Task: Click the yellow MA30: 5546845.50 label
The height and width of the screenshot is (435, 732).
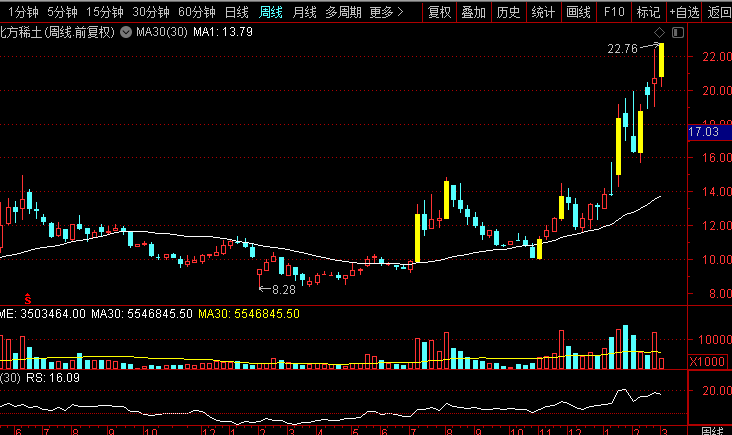Action: pyautogui.click(x=249, y=314)
